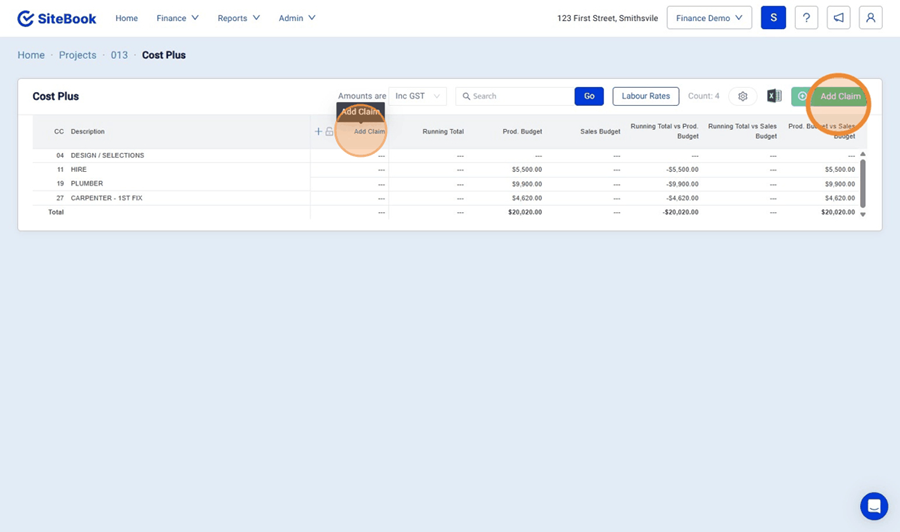The width and height of the screenshot is (900, 532).
Task: Expand the Reports menu
Action: 238,18
